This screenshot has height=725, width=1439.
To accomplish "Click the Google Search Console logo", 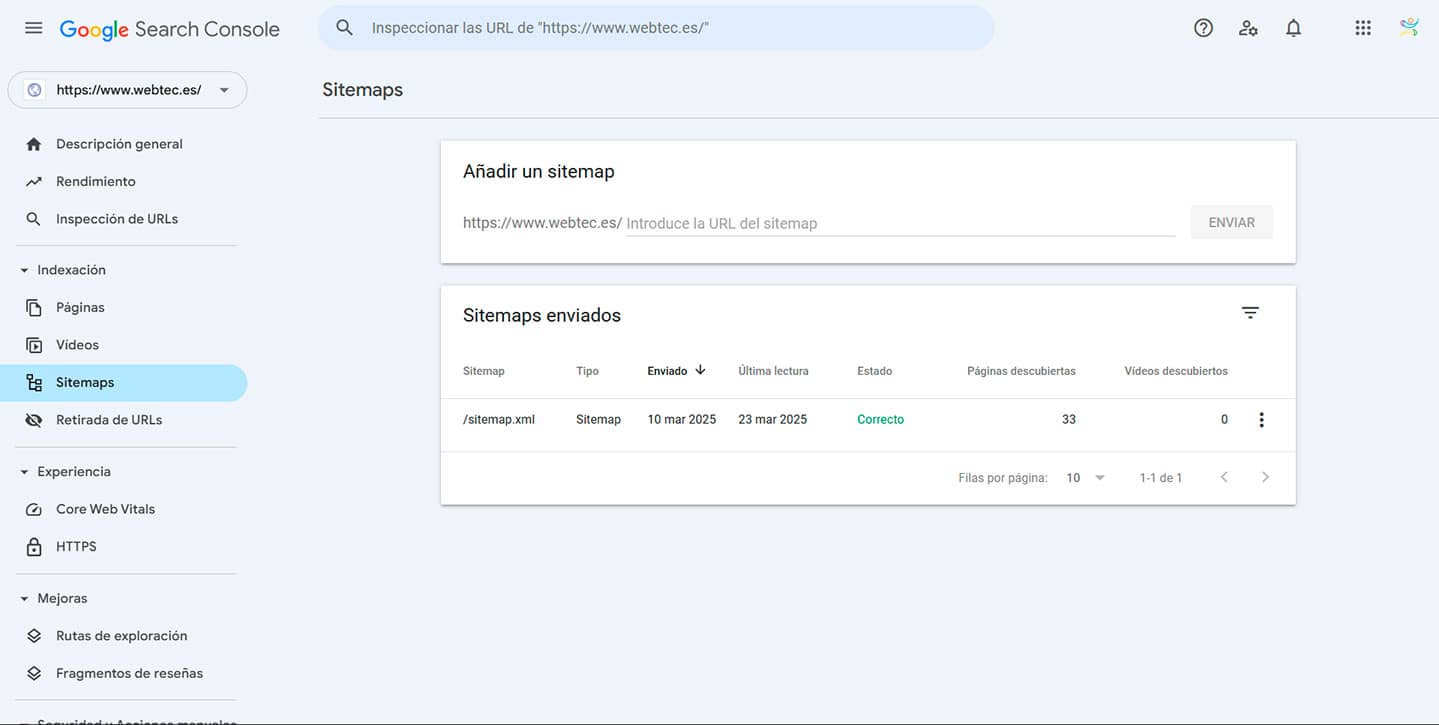I will tap(170, 29).
